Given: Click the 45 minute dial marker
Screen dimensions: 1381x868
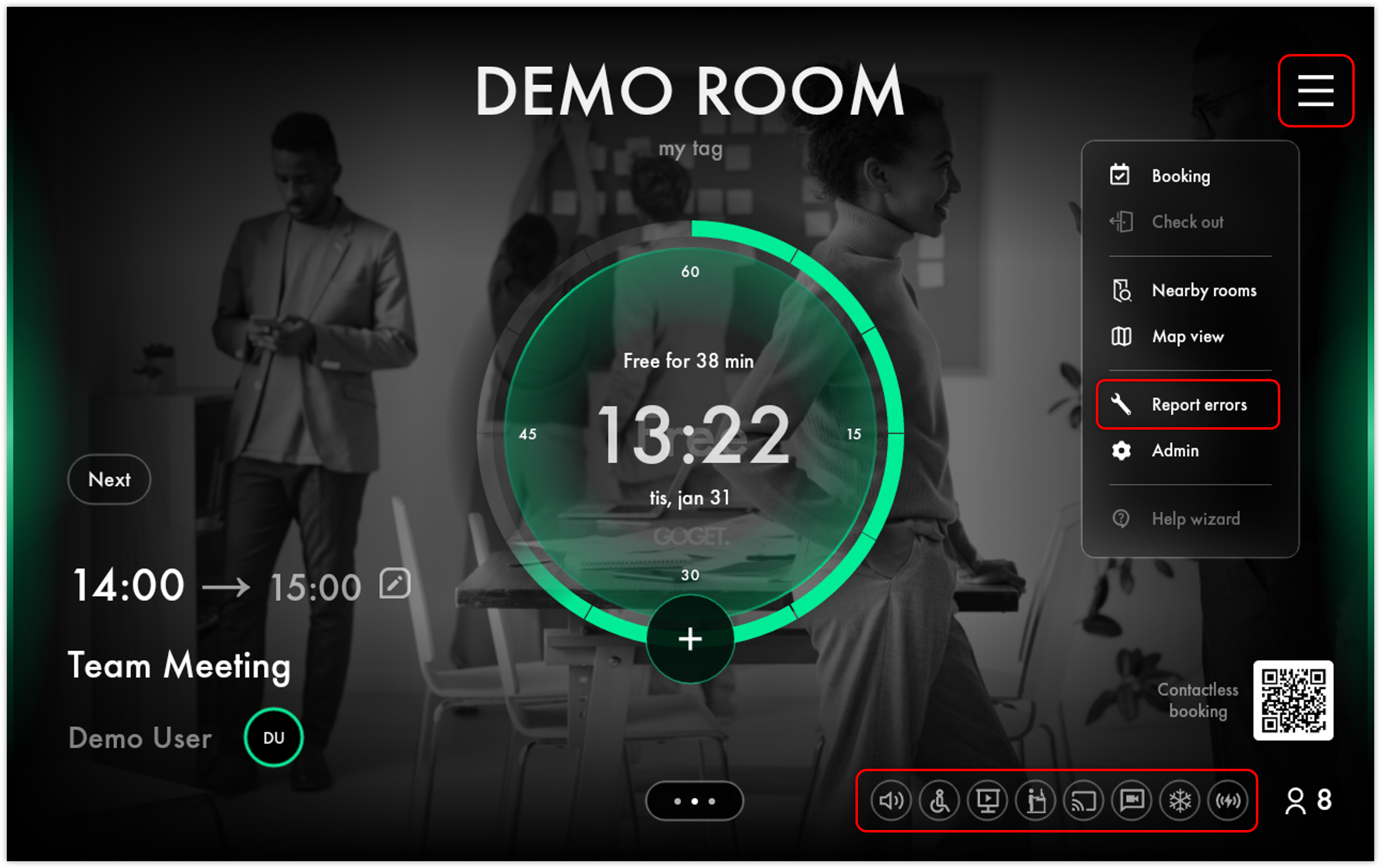Looking at the screenshot, I should coord(527,434).
